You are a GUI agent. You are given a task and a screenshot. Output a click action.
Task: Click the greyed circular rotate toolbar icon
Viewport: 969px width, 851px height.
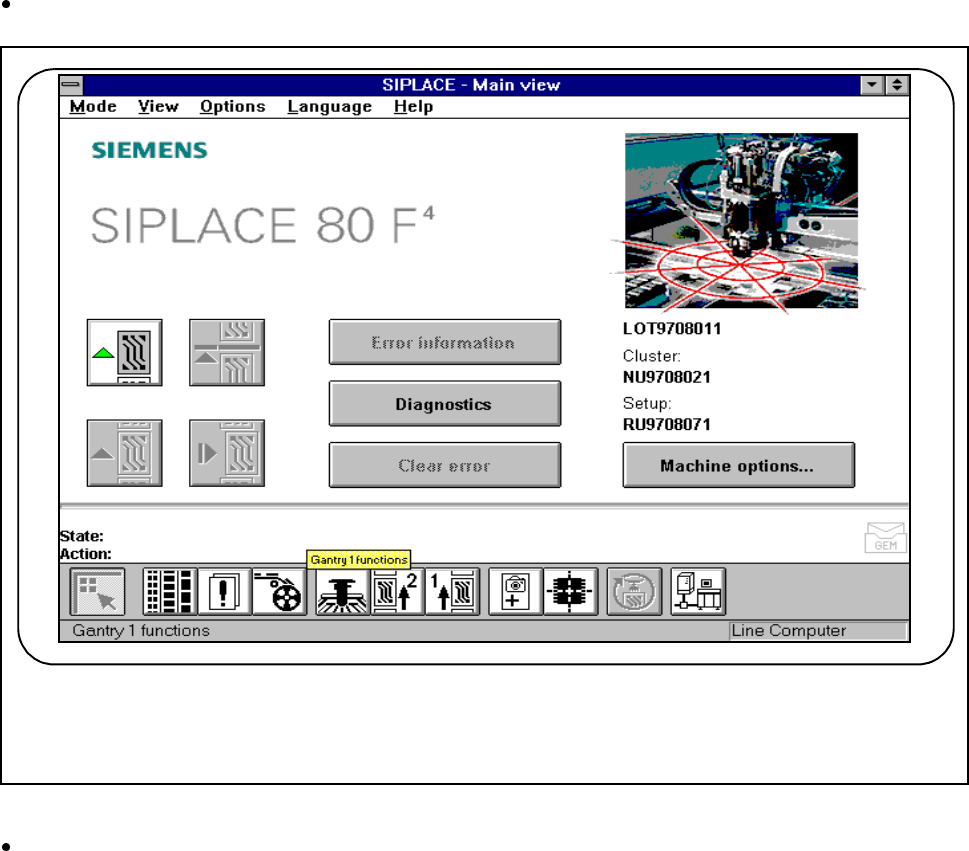click(x=634, y=592)
